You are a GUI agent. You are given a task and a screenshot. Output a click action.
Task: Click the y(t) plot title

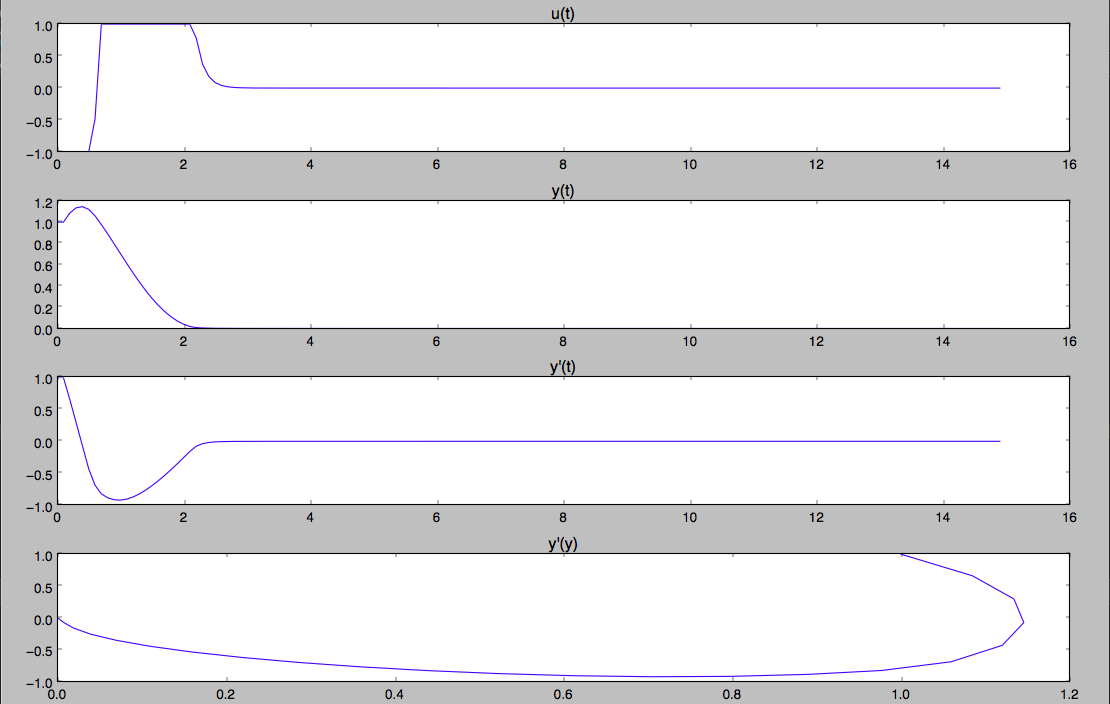pyautogui.click(x=563, y=191)
